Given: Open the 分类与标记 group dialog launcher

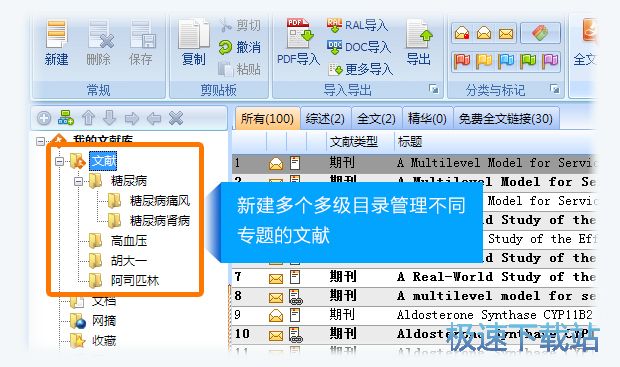Looking at the screenshot, I should click(555, 89).
